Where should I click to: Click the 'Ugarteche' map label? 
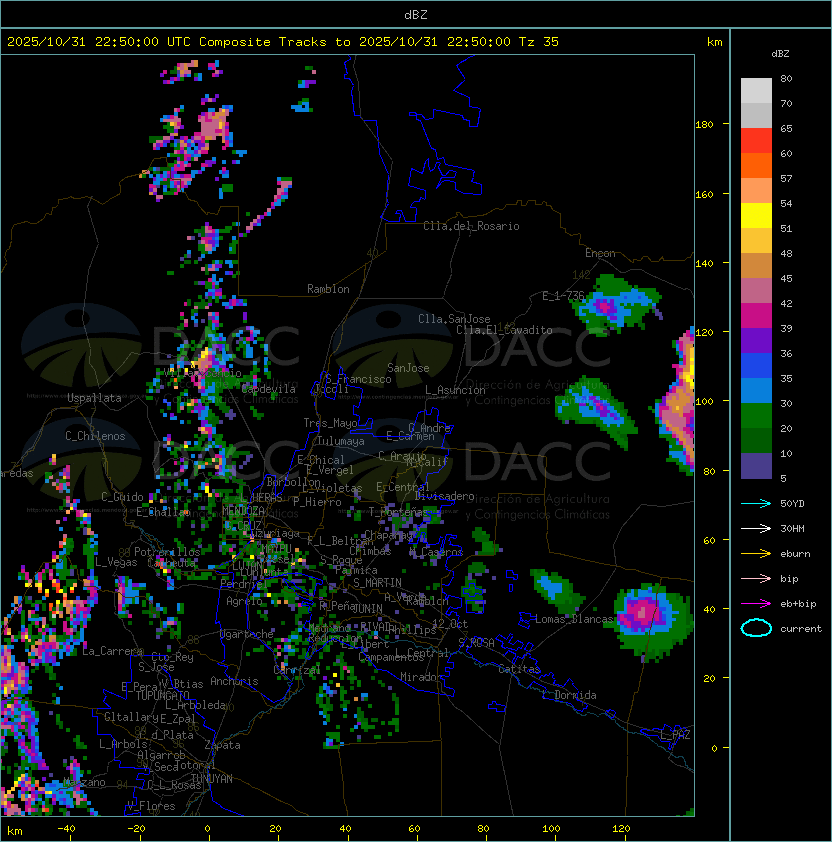pyautogui.click(x=247, y=634)
